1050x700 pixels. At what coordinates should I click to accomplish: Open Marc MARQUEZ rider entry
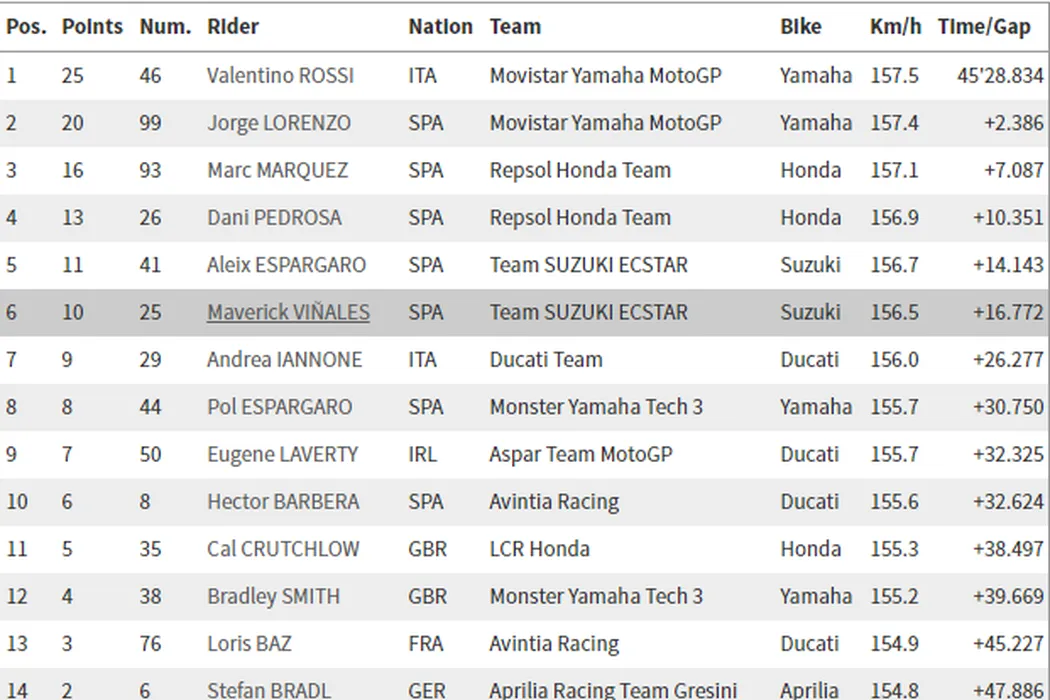click(x=277, y=171)
